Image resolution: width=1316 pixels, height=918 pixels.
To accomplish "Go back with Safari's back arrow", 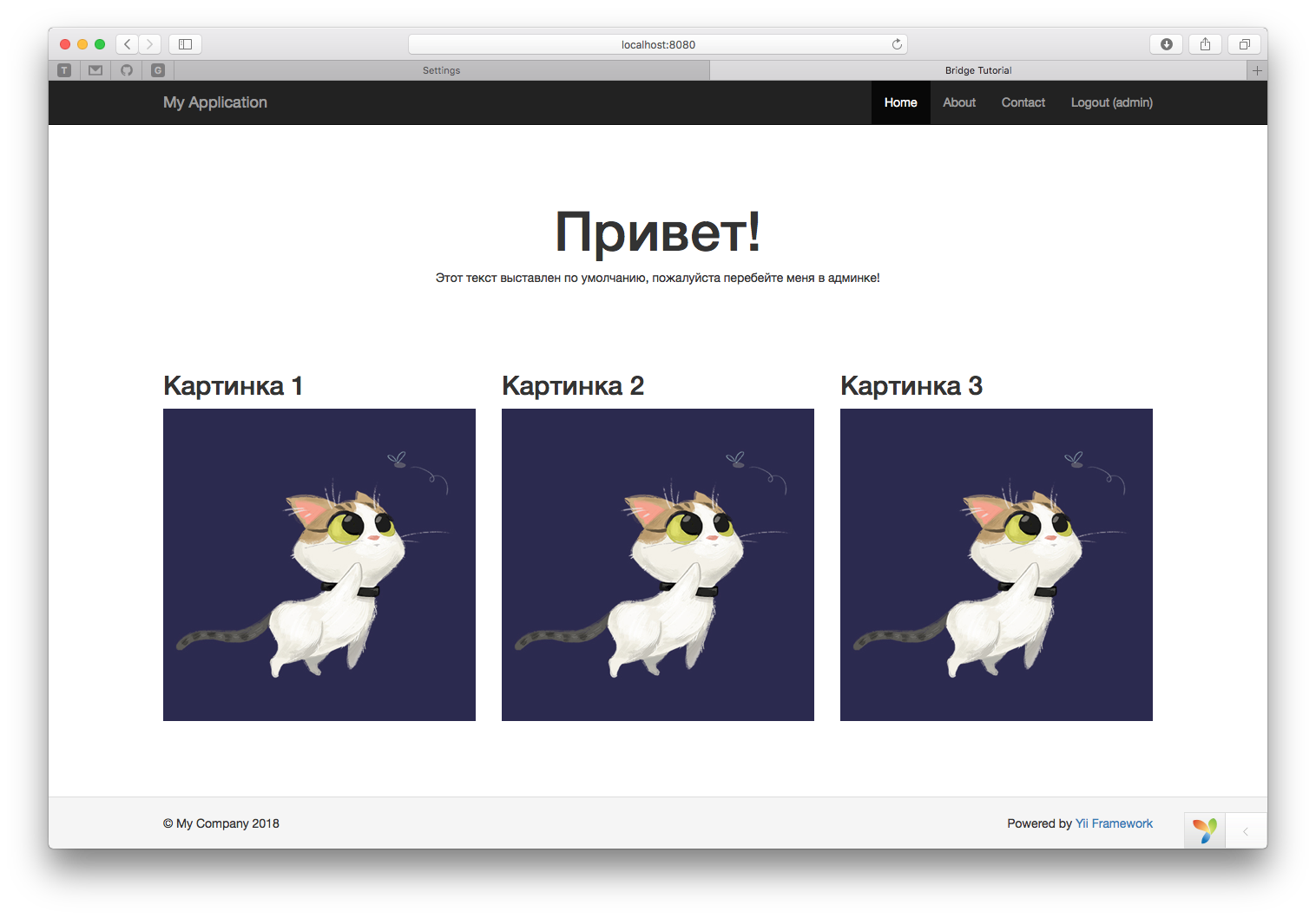I will click(127, 44).
